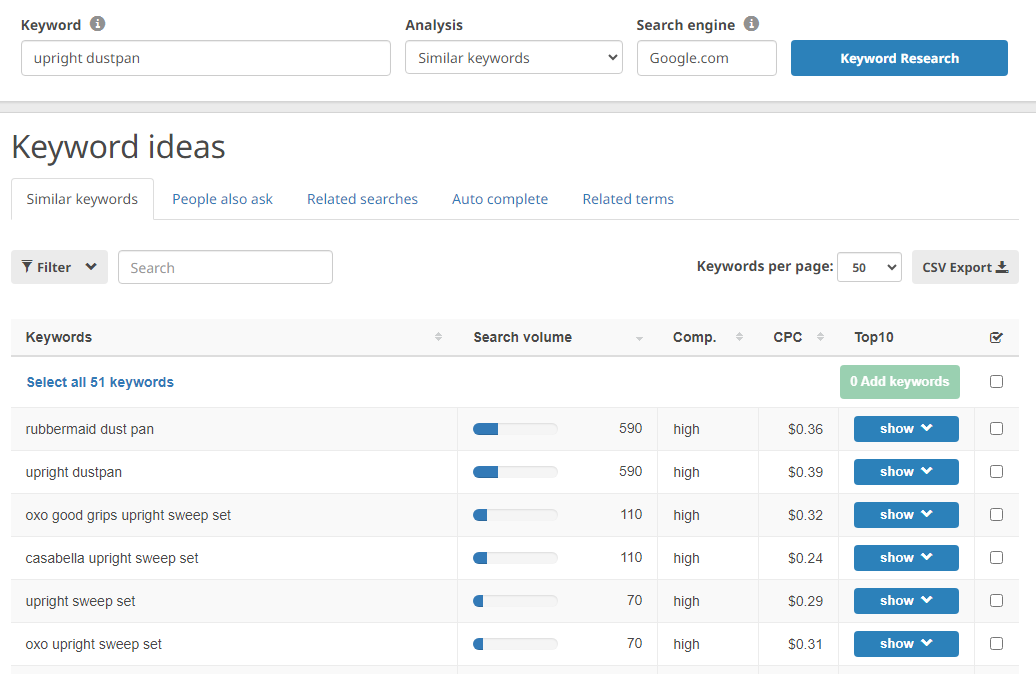
Task: Check the rubbermaid dust pan row checkbox
Action: click(996, 428)
